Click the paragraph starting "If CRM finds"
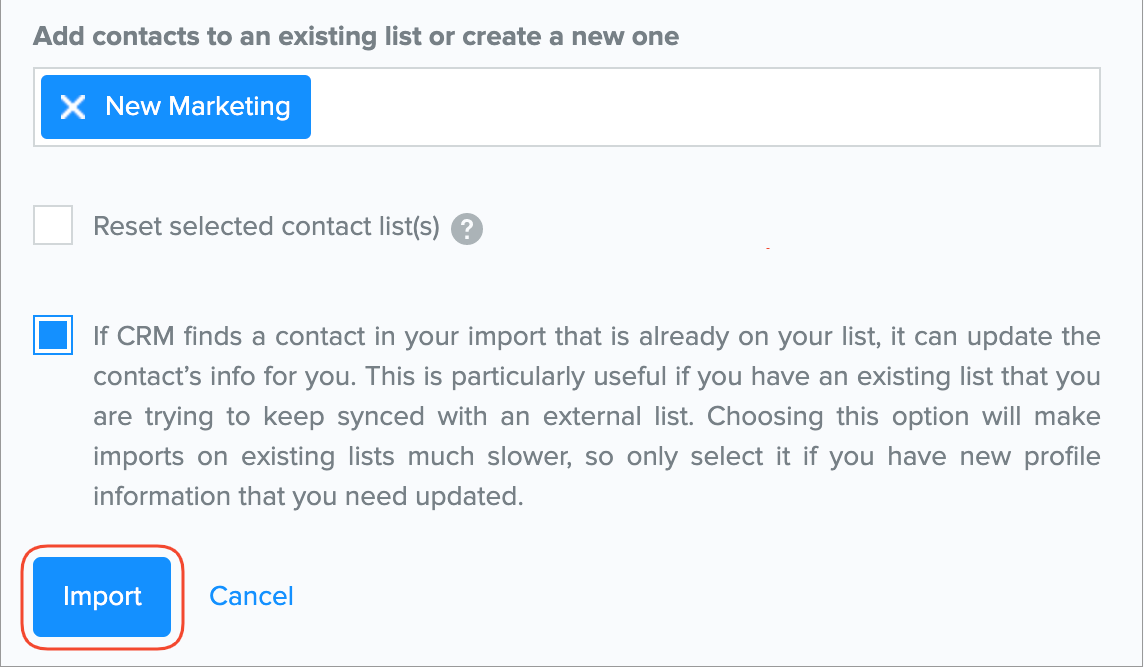1144x667 pixels. pyautogui.click(x=596, y=416)
